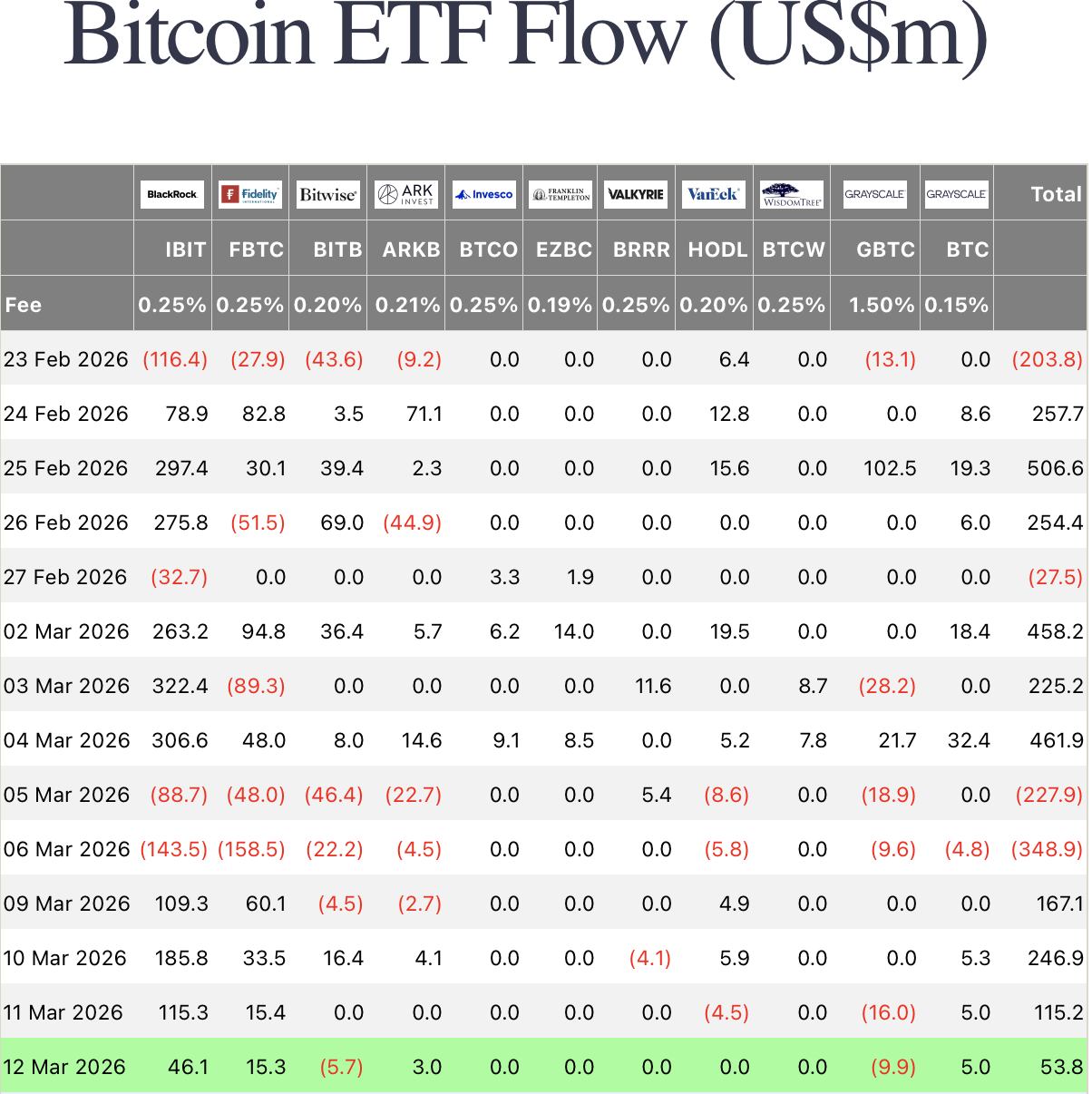Click the ARK Invest logo

pos(406,194)
